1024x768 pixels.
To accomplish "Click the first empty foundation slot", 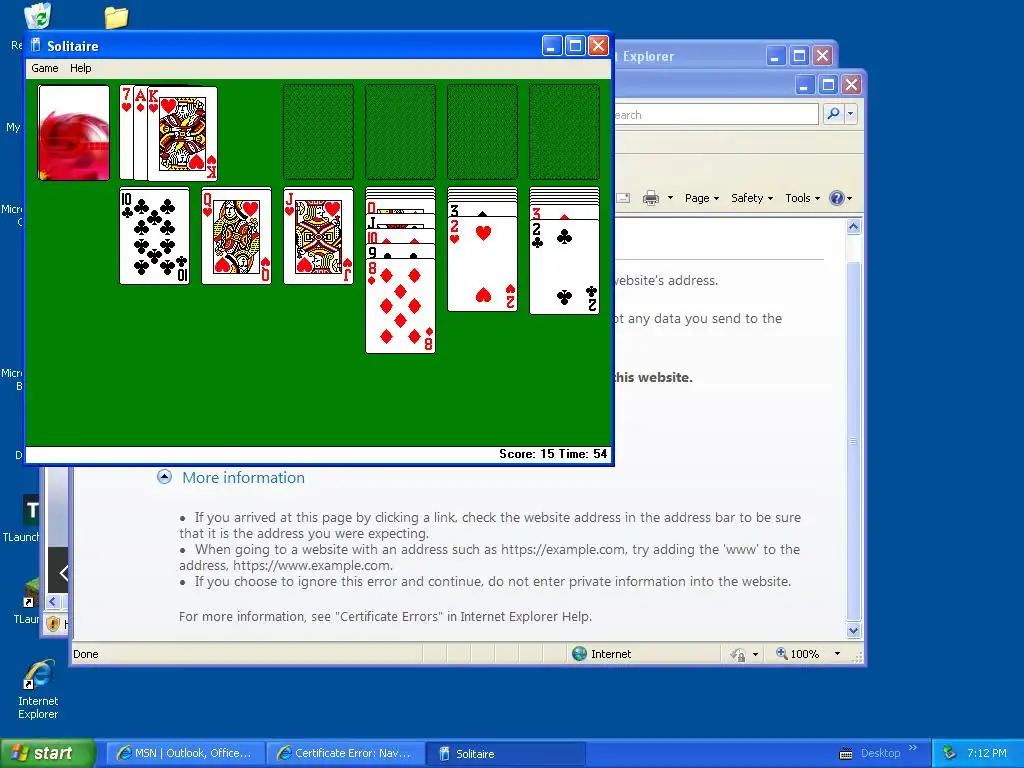I will click(319, 132).
